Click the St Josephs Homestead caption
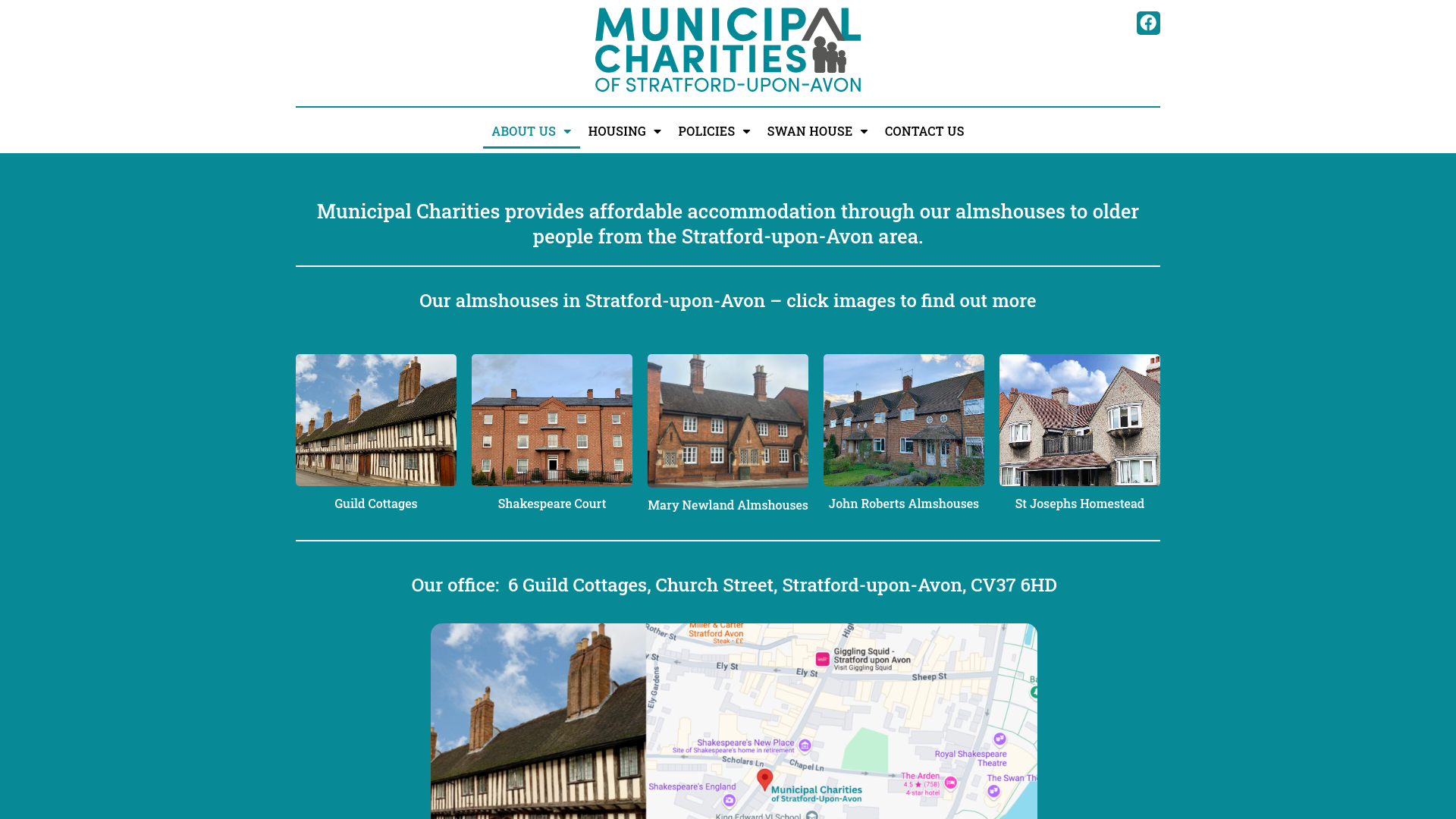The height and width of the screenshot is (819, 1456). [1080, 504]
